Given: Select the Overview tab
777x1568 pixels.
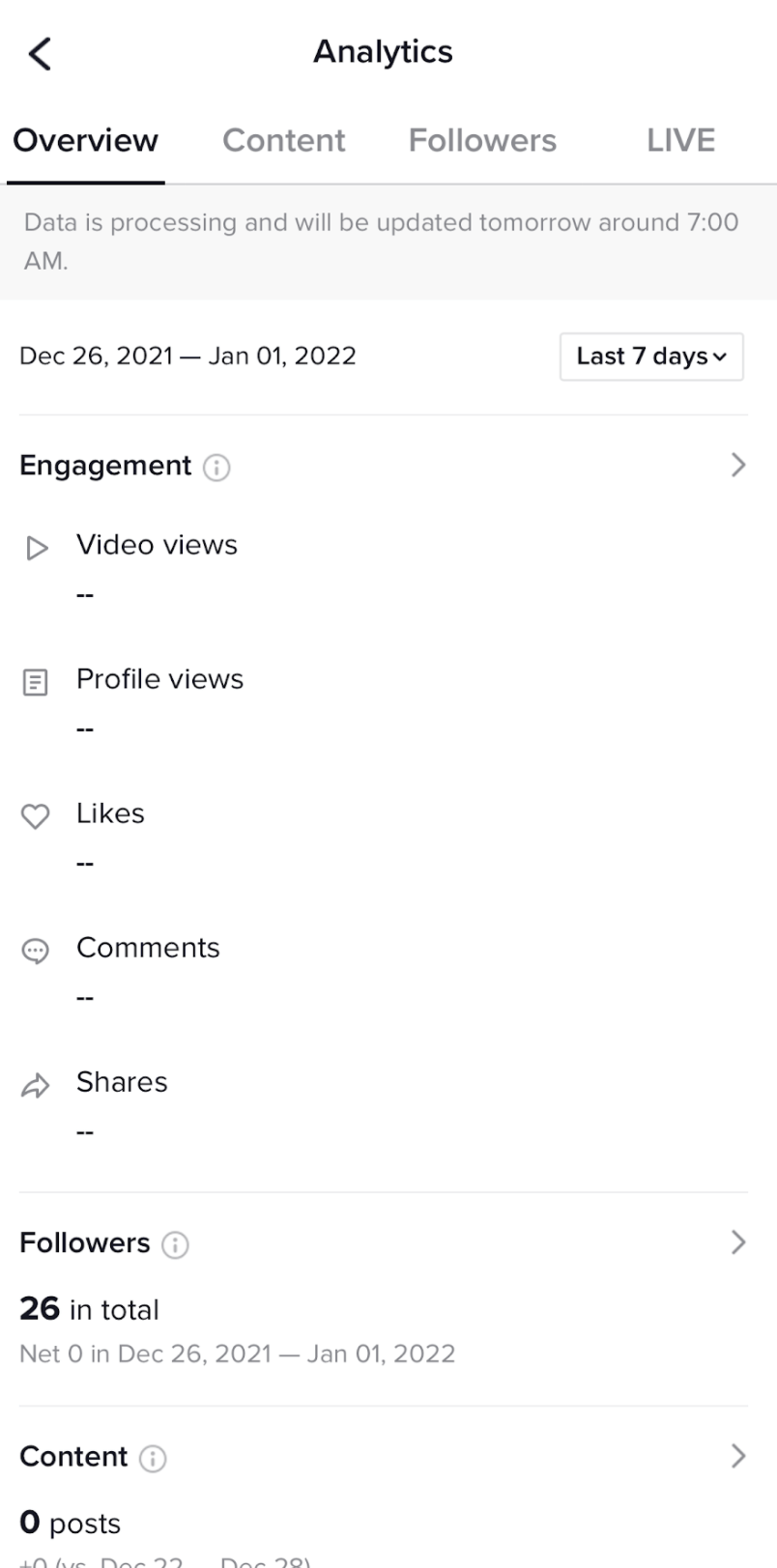Looking at the screenshot, I should pyautogui.click(x=85, y=141).
